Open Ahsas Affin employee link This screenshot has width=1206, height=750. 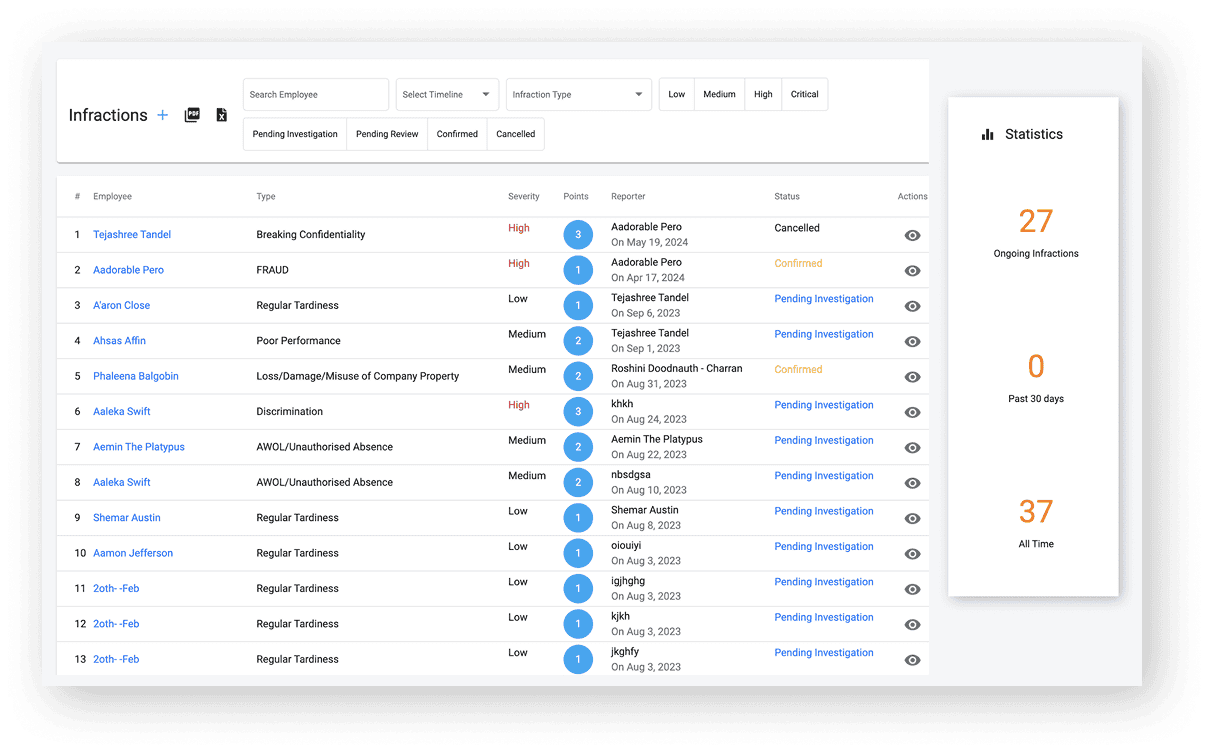(119, 341)
